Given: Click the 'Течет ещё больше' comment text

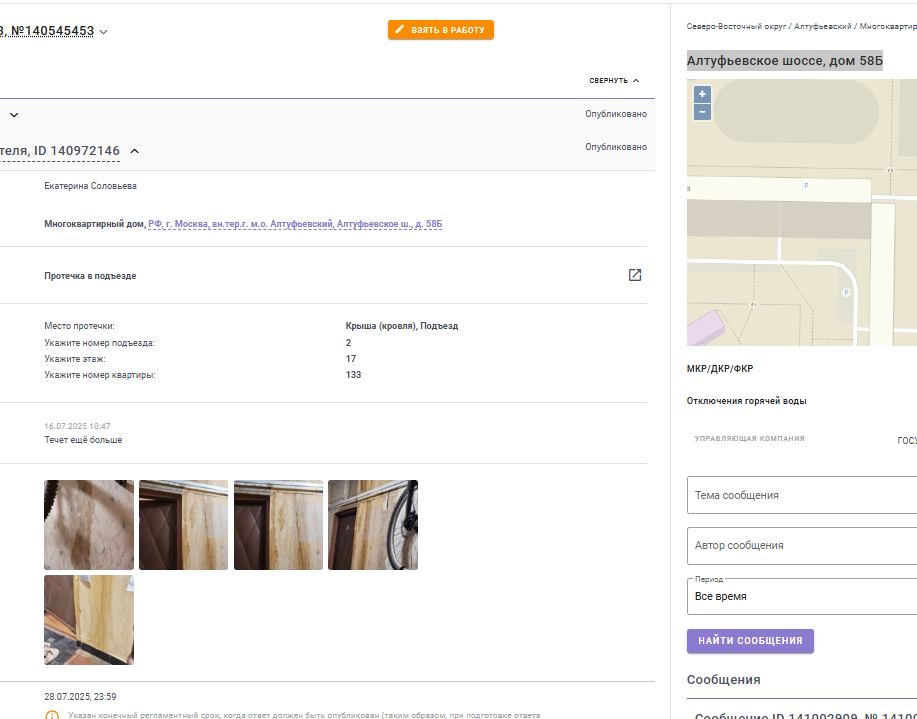Looking at the screenshot, I should tap(83, 440).
